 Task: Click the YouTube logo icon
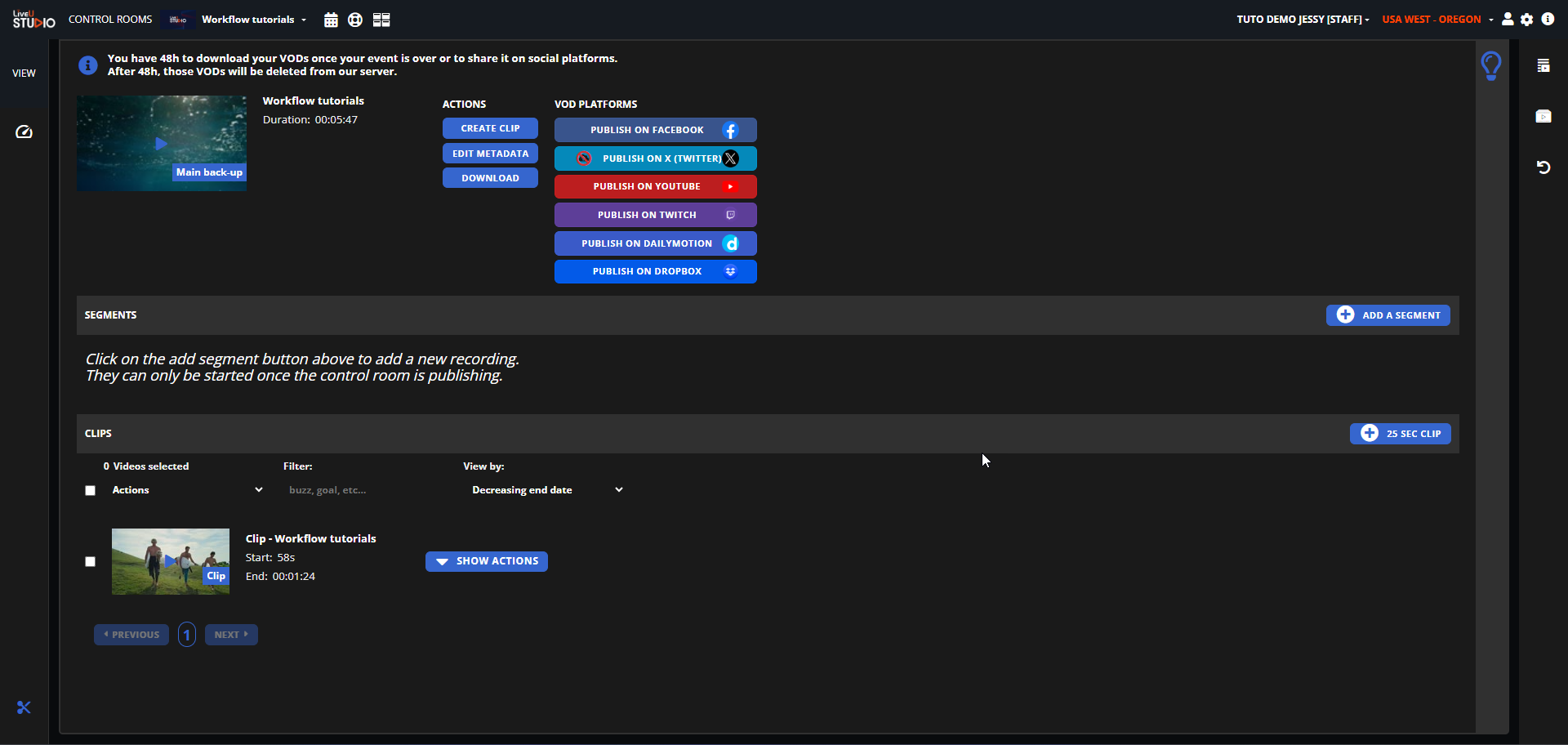click(730, 186)
